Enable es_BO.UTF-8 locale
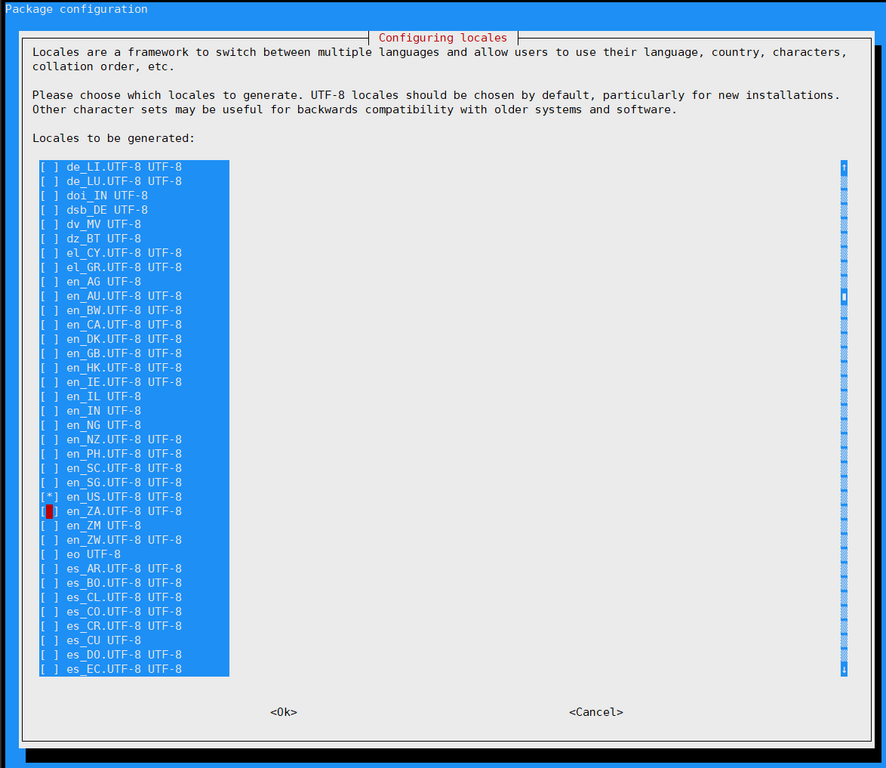Viewport: 886px width, 768px height. coord(49,583)
